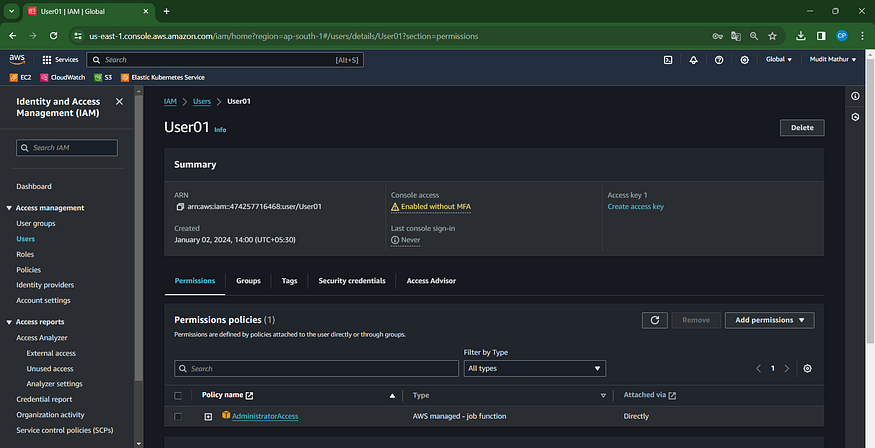The image size is (875, 448).
Task: Open the help question mark icon
Action: (719, 60)
